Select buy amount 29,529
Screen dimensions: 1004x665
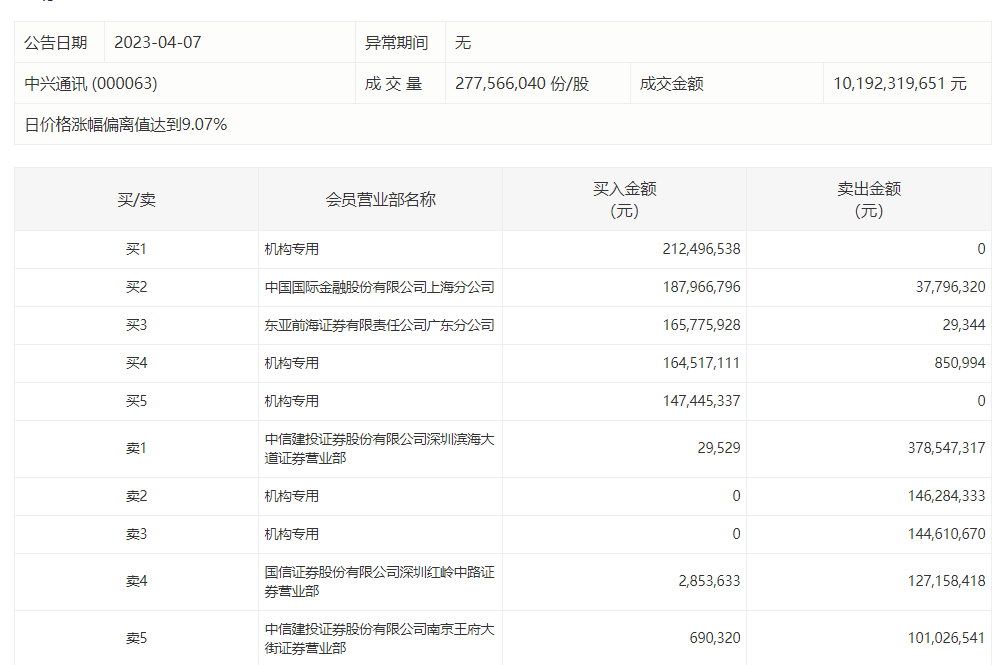[x=719, y=448]
